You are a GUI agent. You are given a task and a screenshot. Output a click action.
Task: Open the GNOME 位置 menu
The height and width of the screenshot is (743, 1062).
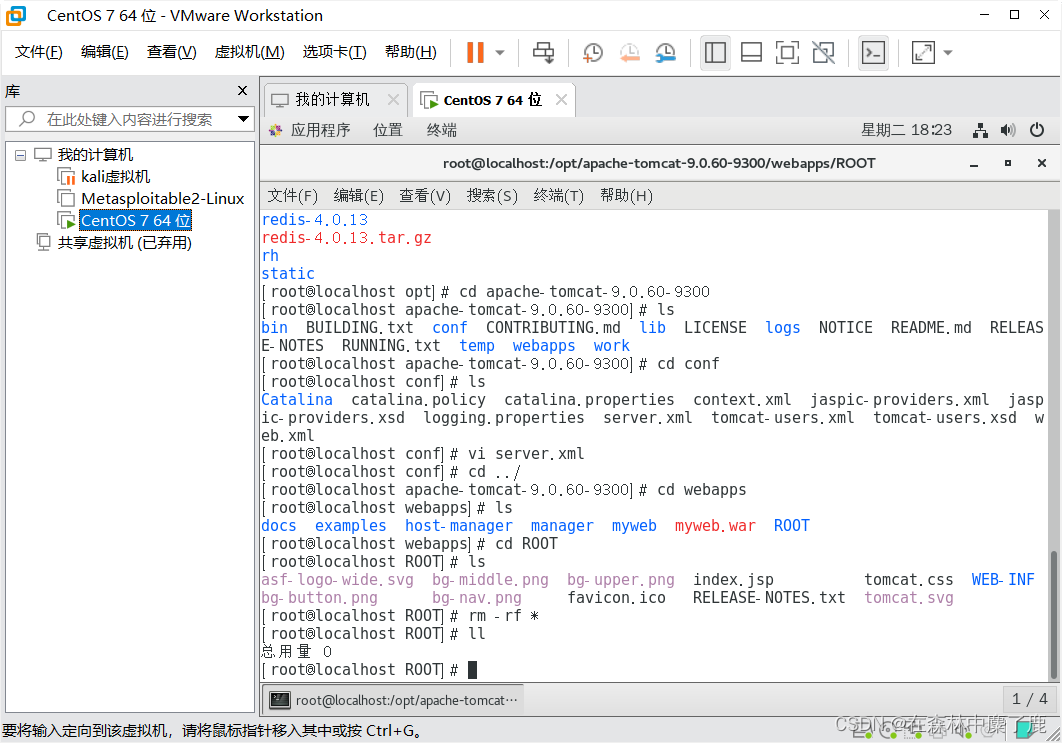click(387, 130)
